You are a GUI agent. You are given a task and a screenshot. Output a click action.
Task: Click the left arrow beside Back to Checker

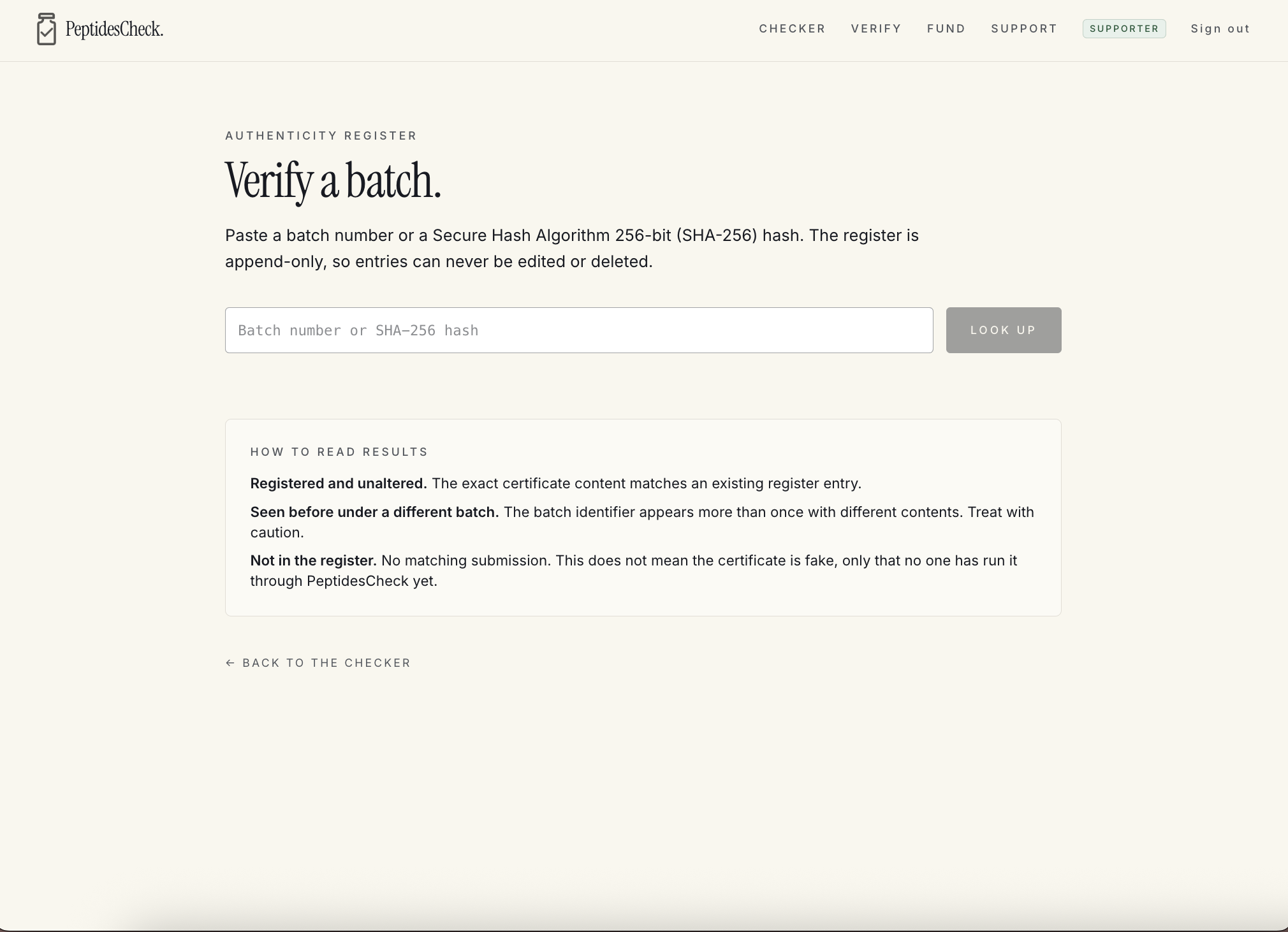230,663
